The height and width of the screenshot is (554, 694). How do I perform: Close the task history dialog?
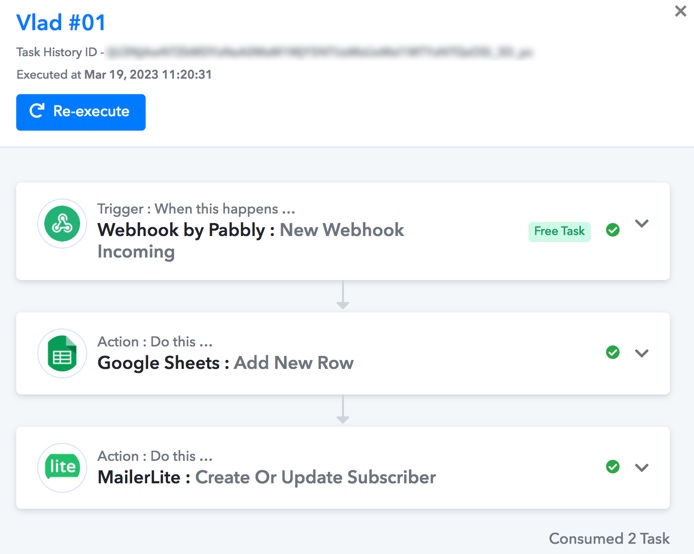tap(681, 11)
